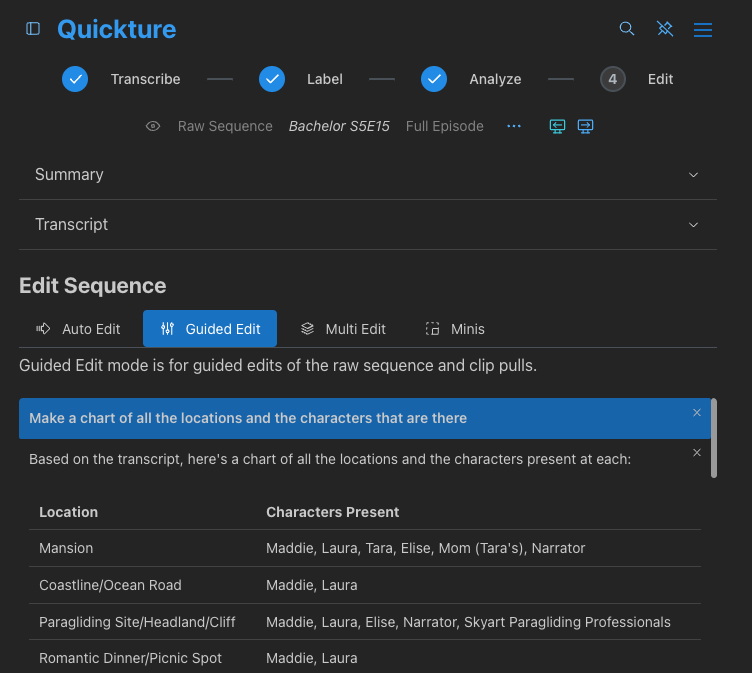The image size is (752, 673).
Task: Dismiss the blue prompt message
Action: [697, 412]
